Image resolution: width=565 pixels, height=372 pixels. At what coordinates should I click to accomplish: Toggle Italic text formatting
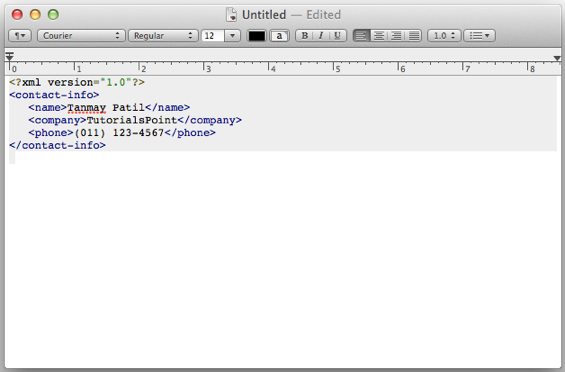(x=321, y=36)
